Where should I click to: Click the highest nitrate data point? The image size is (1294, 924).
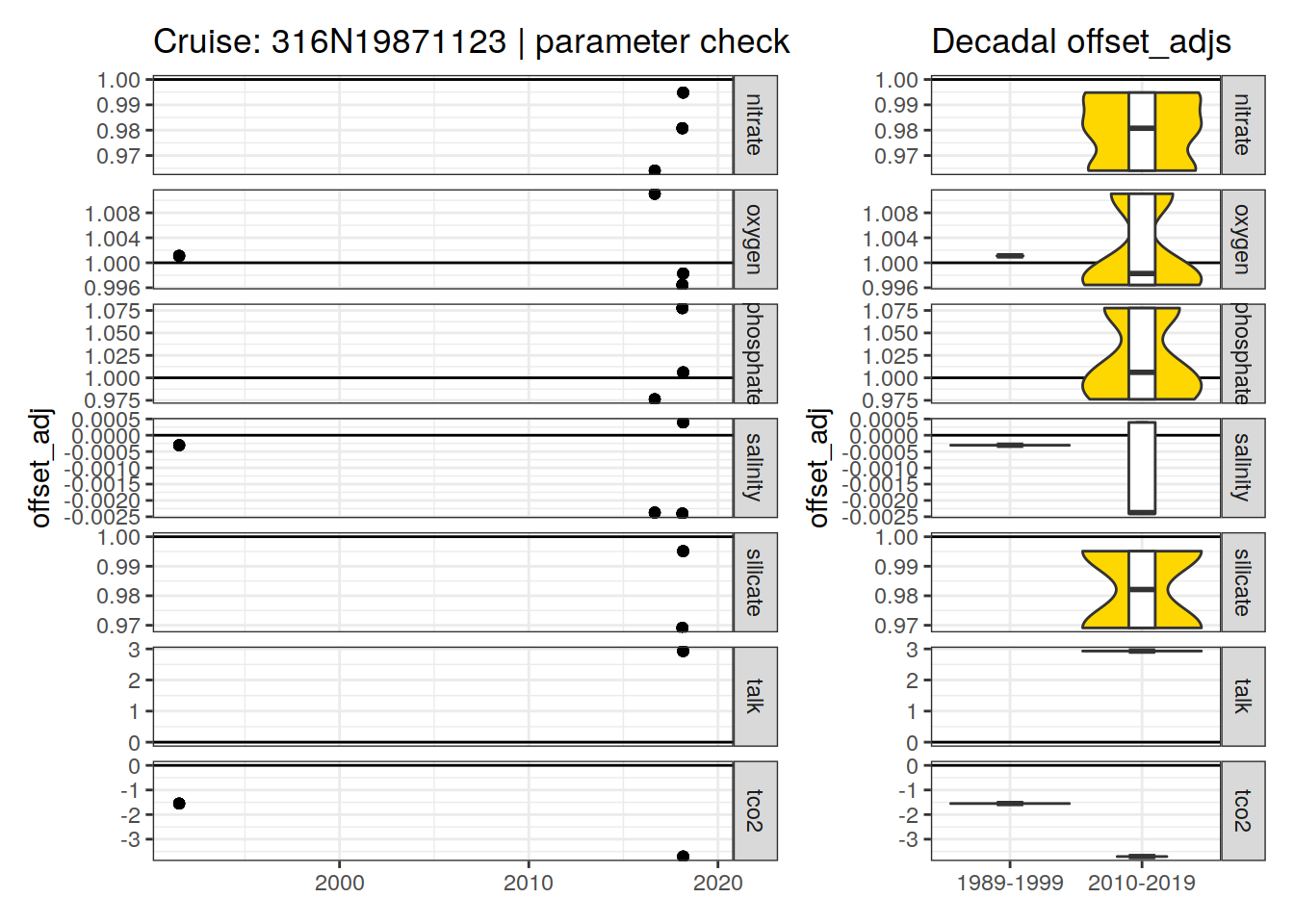pos(683,92)
